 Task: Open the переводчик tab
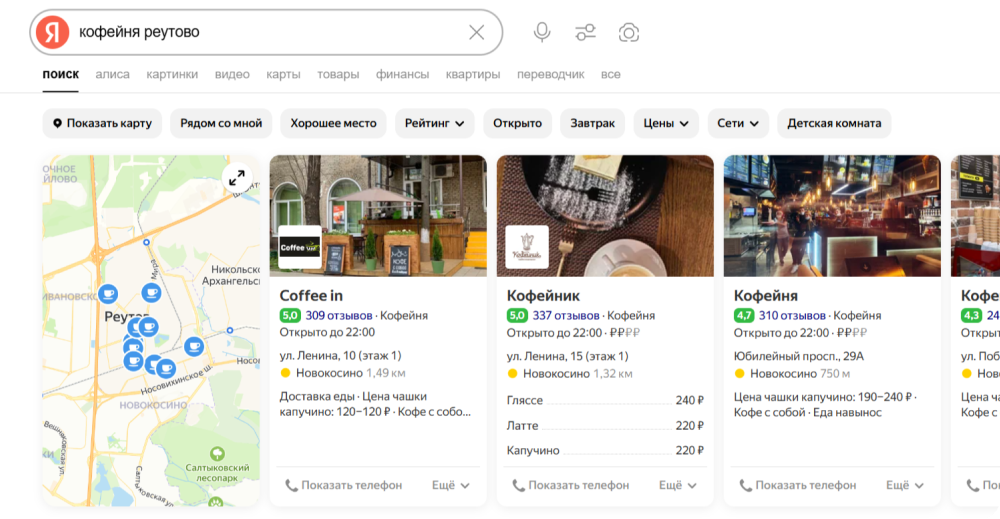[x=550, y=75]
